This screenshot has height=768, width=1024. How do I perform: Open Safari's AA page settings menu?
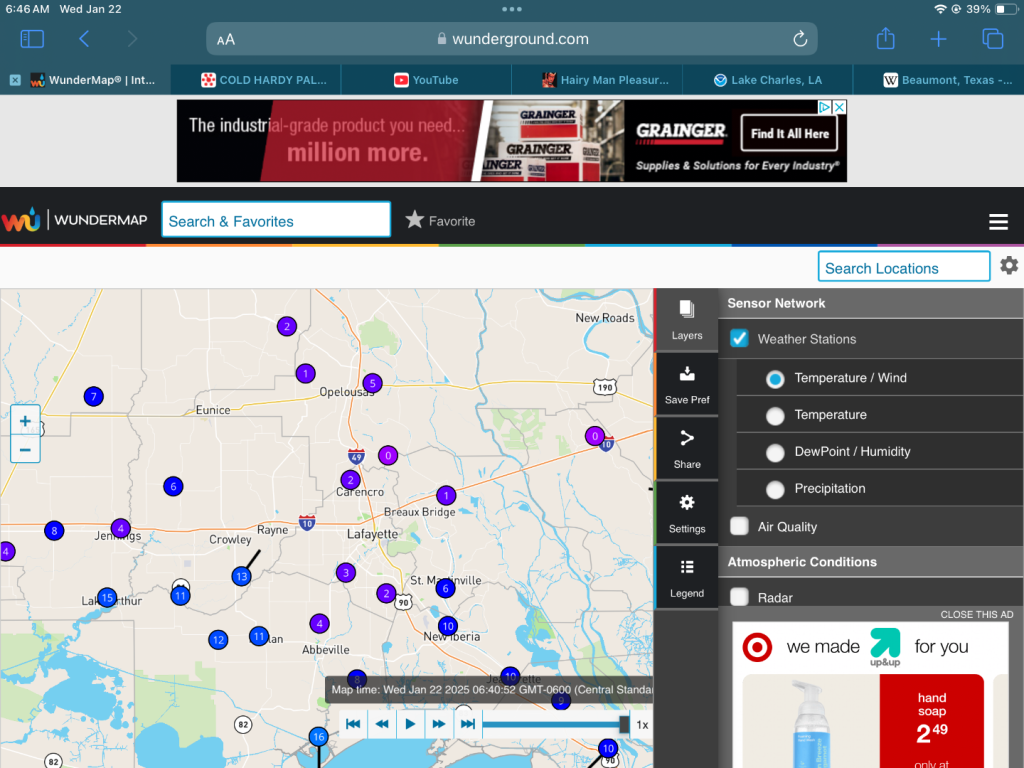[x=227, y=39]
